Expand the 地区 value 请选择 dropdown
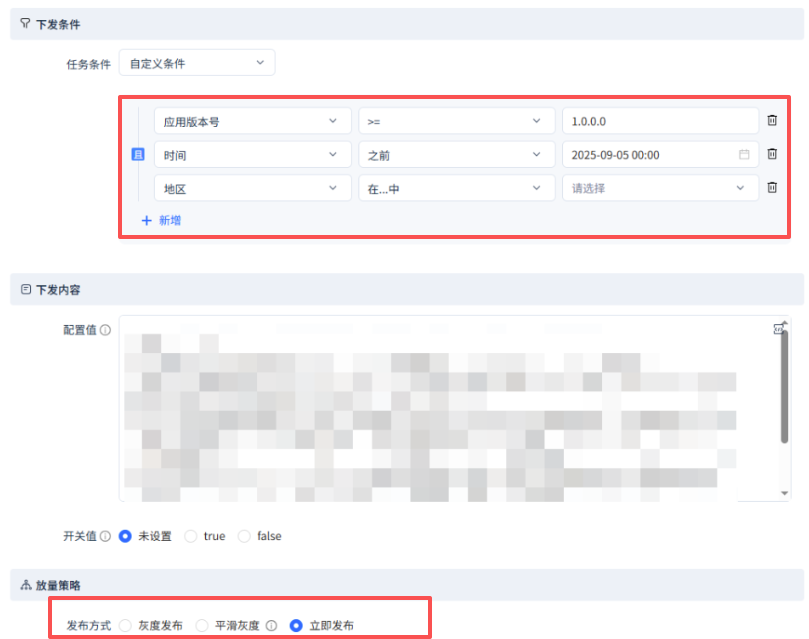The height and width of the screenshot is (639, 809). point(659,188)
